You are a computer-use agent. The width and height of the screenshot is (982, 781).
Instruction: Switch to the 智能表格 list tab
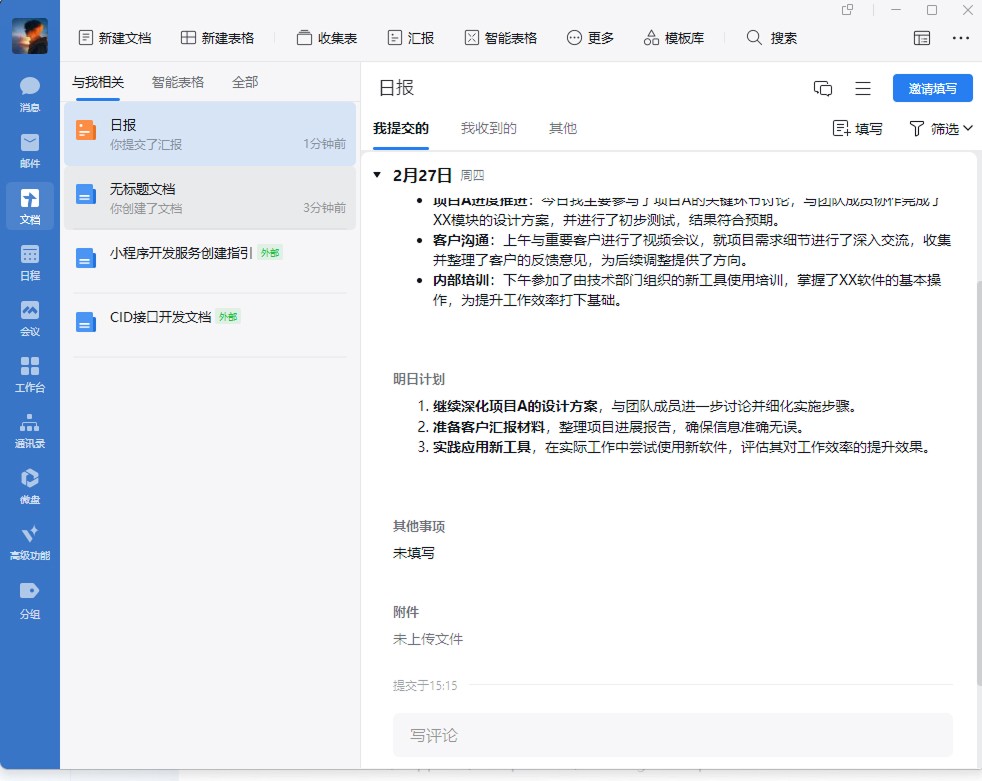tap(178, 82)
